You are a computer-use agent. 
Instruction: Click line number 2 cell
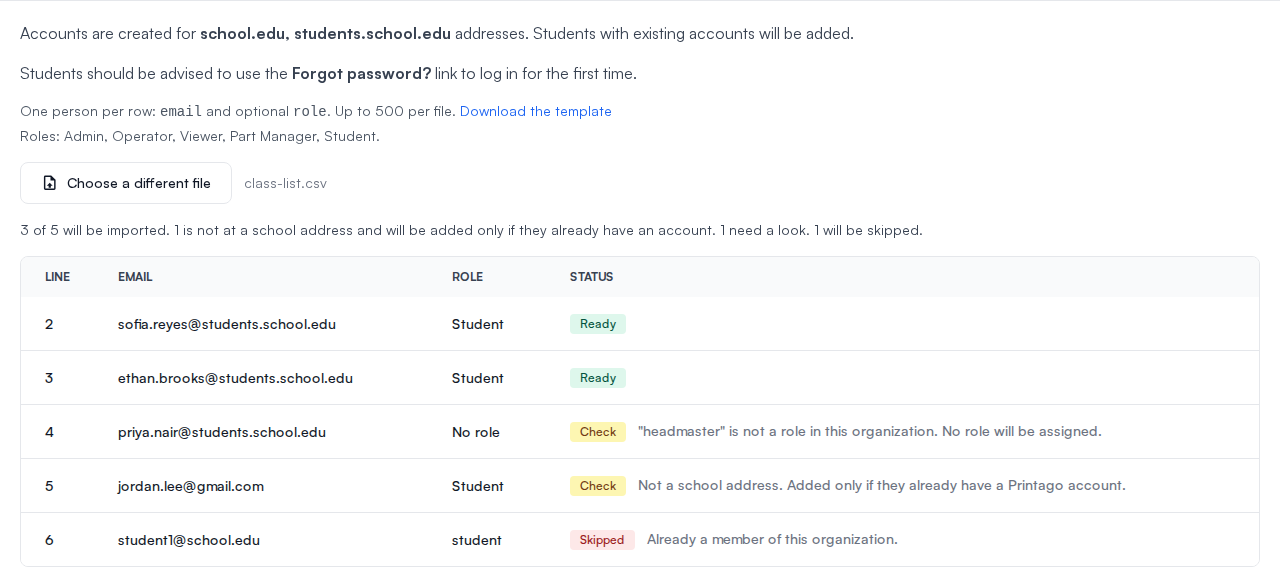point(49,324)
